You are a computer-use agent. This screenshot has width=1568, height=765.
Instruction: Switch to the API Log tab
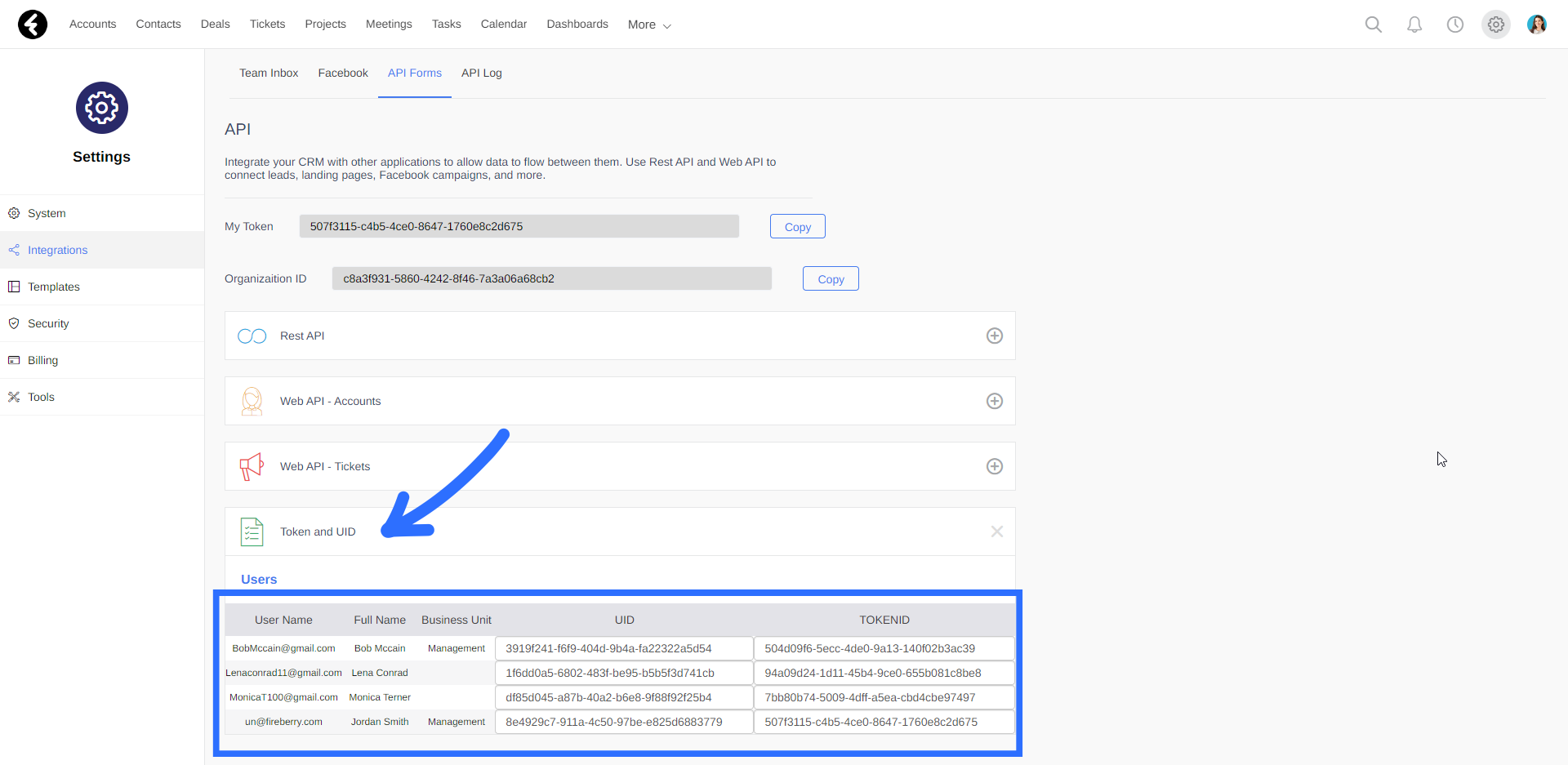(x=481, y=73)
